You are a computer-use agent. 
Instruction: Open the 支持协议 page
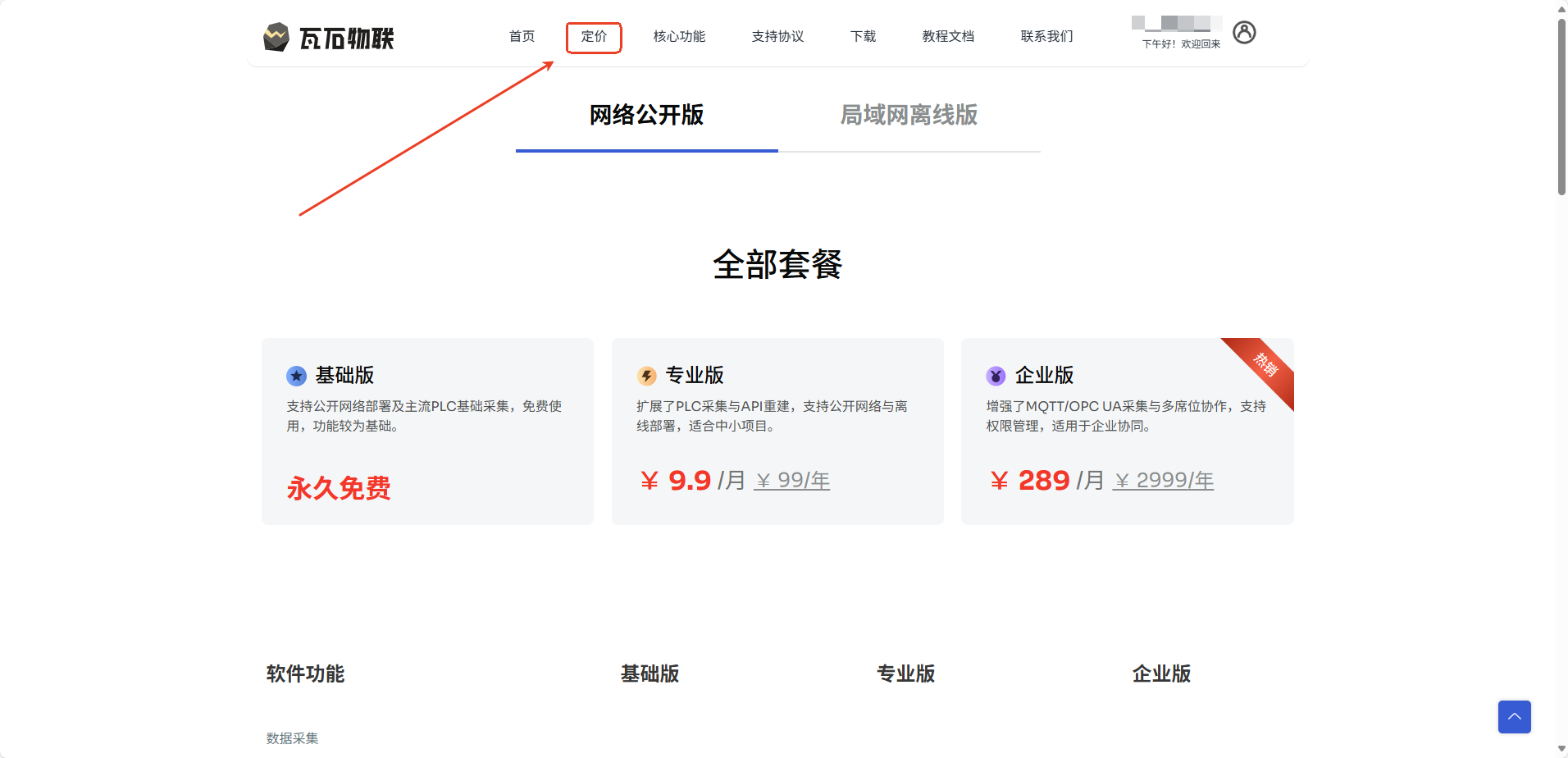click(x=777, y=37)
